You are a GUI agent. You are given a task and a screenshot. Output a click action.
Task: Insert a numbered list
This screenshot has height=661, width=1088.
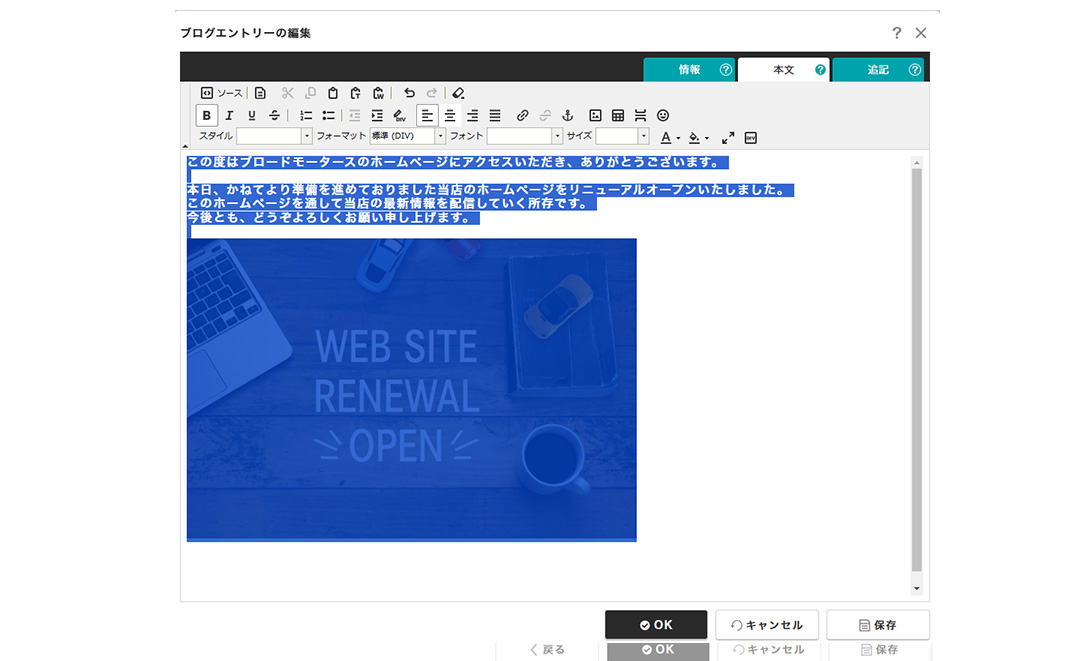[x=306, y=116]
